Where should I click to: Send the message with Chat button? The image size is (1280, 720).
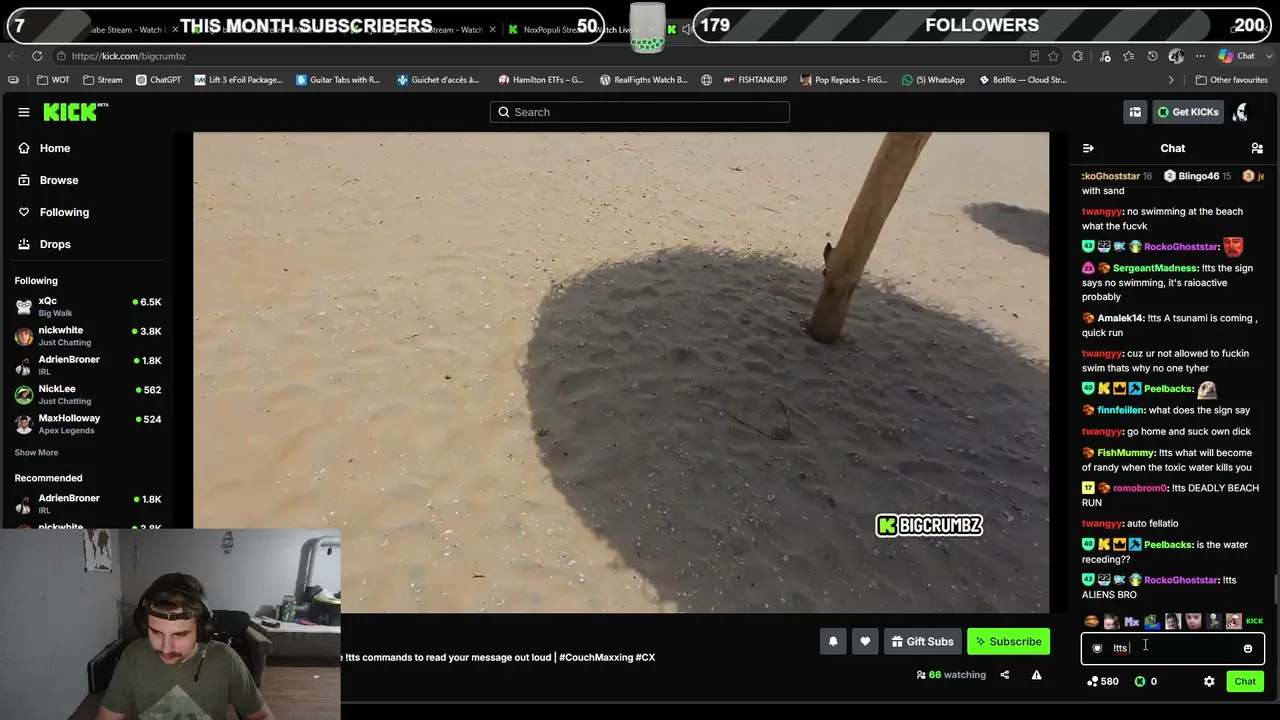point(1245,681)
